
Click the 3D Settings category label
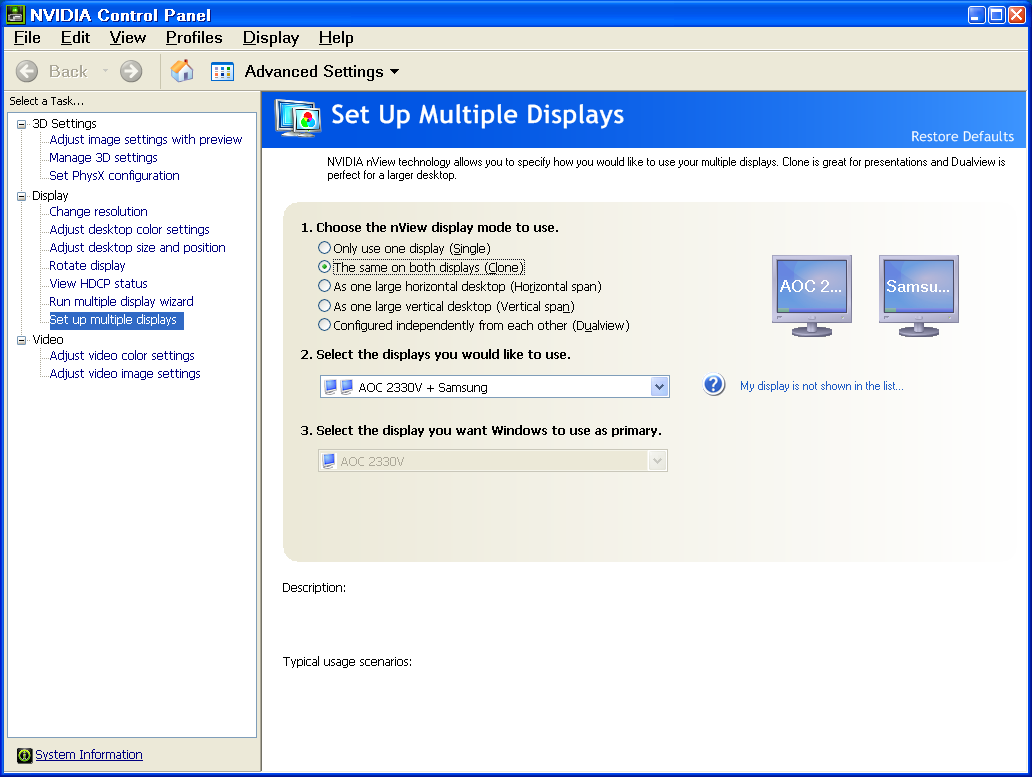pyautogui.click(x=64, y=124)
